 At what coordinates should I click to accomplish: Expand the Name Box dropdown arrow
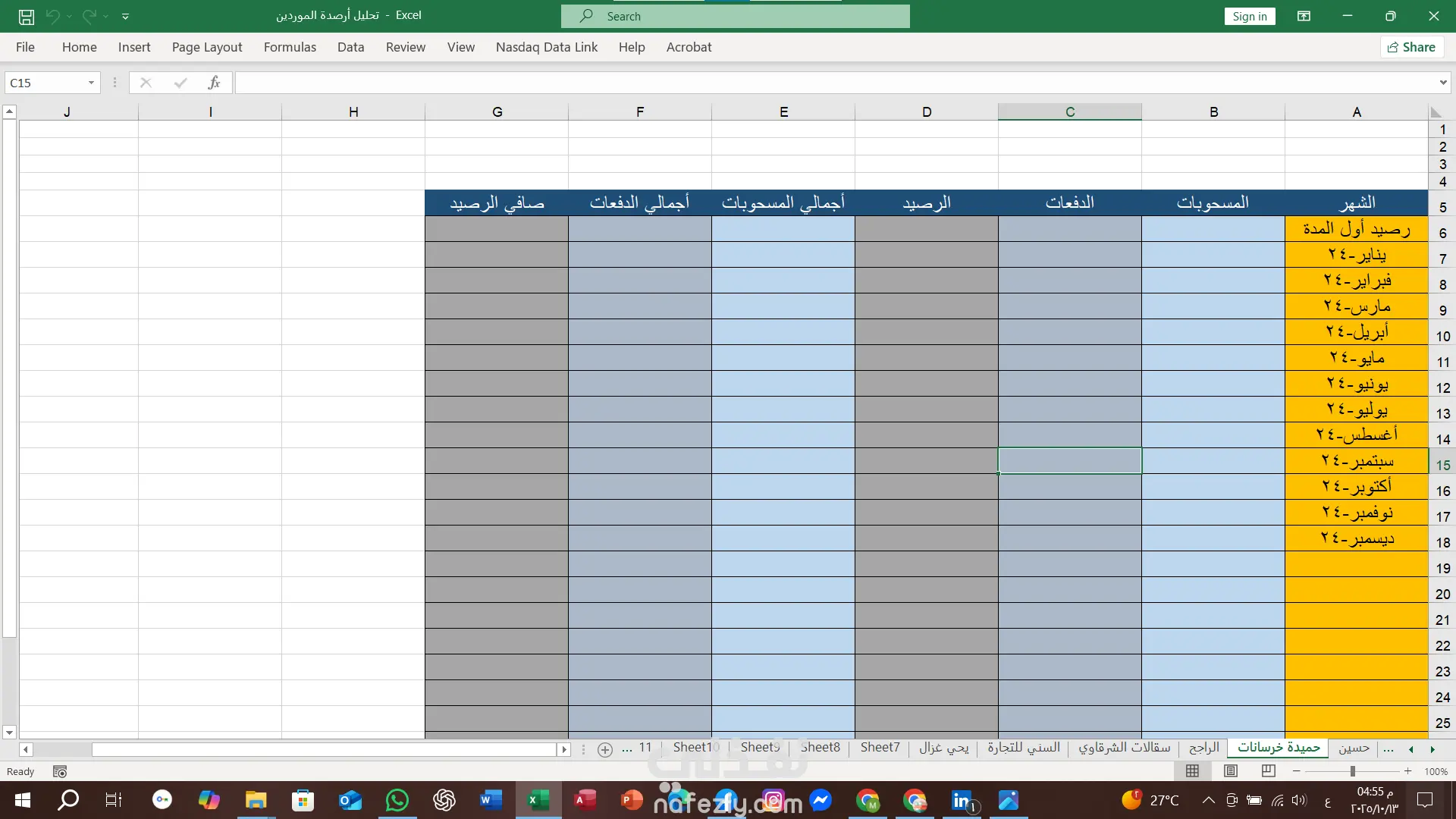click(91, 83)
